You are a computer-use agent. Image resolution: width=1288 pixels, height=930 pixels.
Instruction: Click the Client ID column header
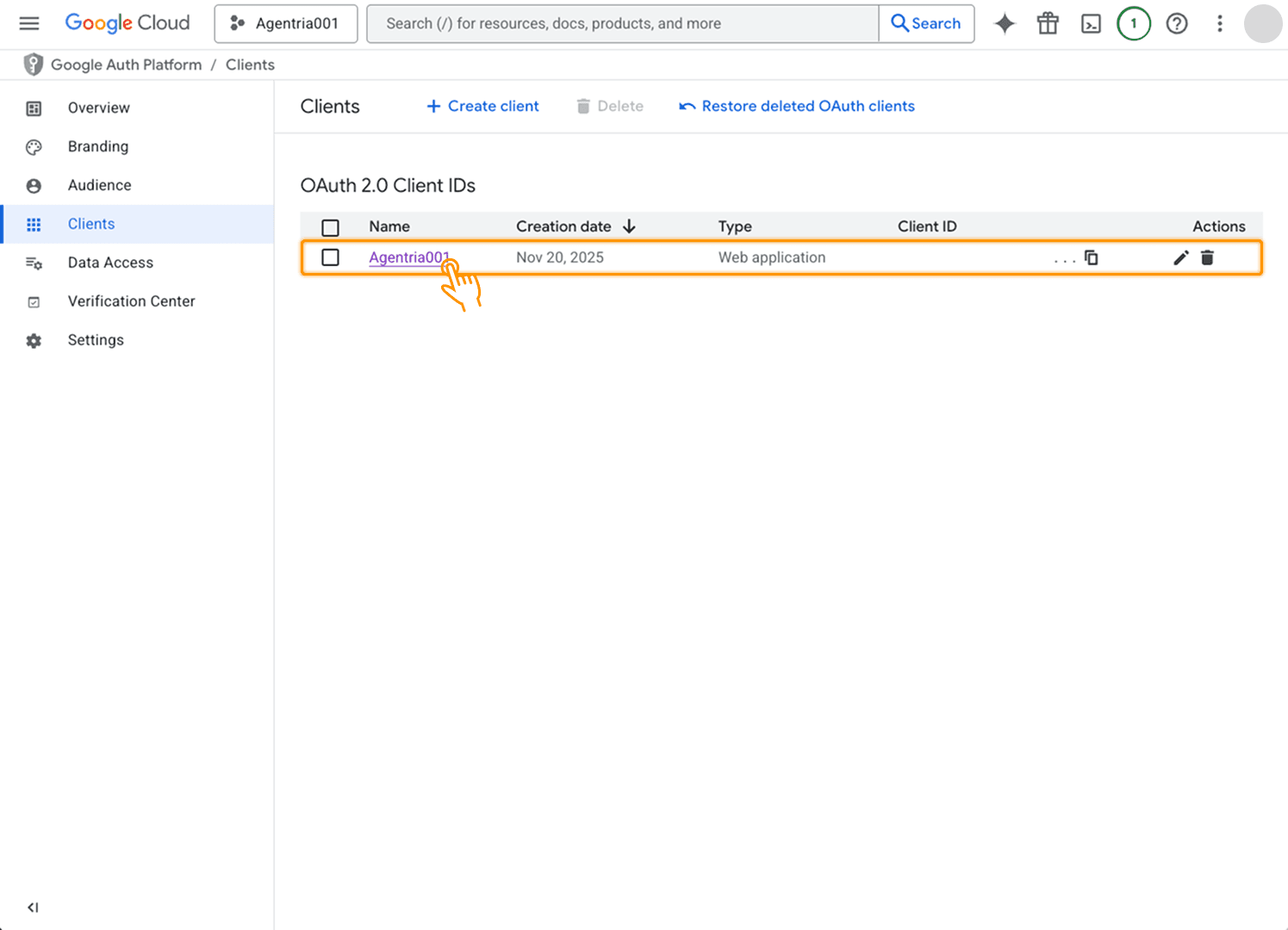click(927, 226)
